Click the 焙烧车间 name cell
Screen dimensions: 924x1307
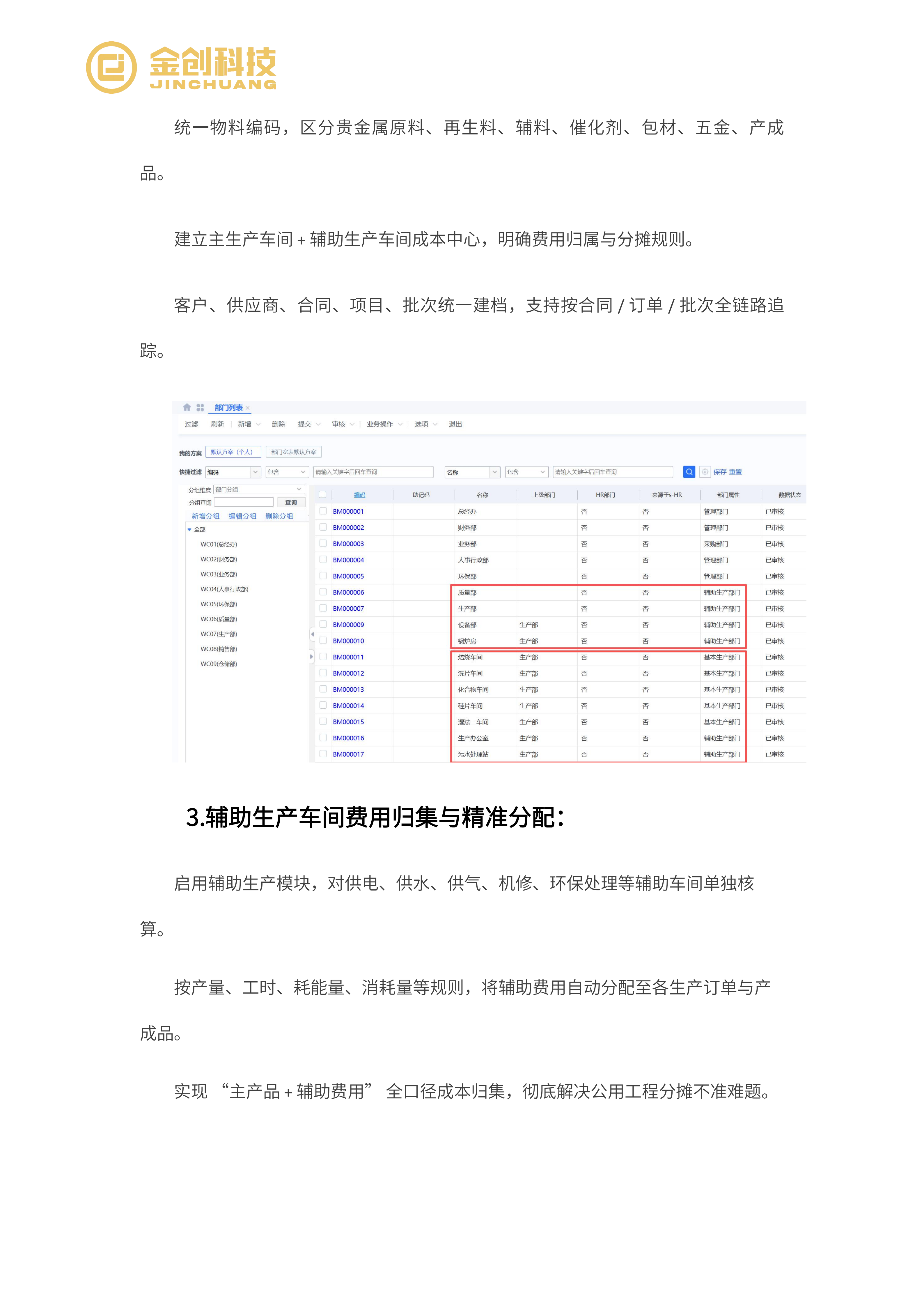click(x=470, y=657)
